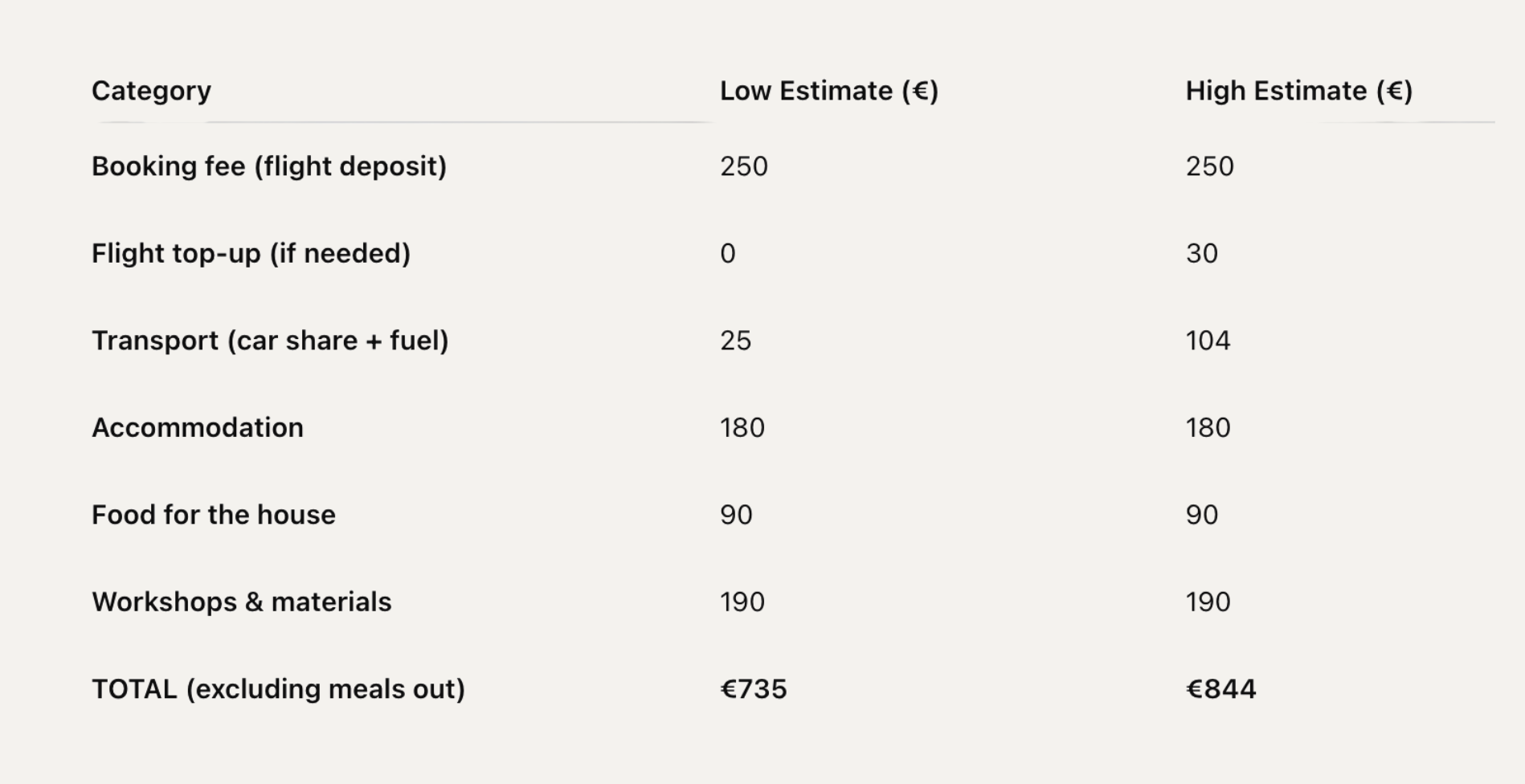Screen dimensions: 1525x784
Task: Click the flight top-up high value 30
Action: 1201,253
